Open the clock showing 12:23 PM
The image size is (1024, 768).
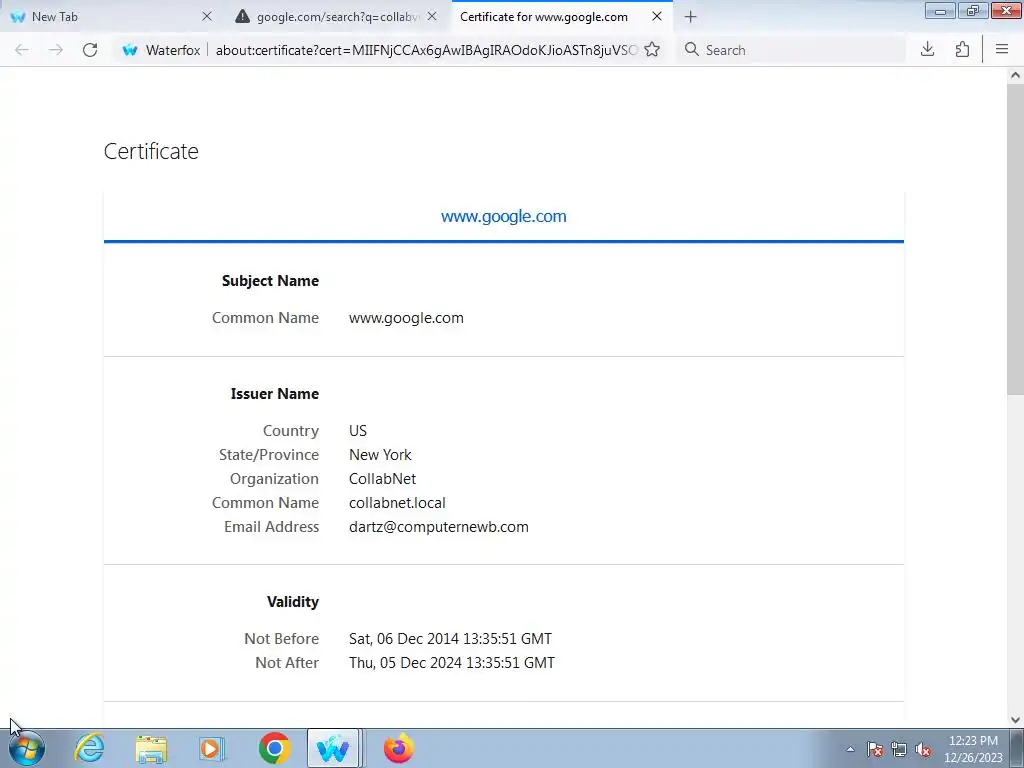[x=973, y=748]
